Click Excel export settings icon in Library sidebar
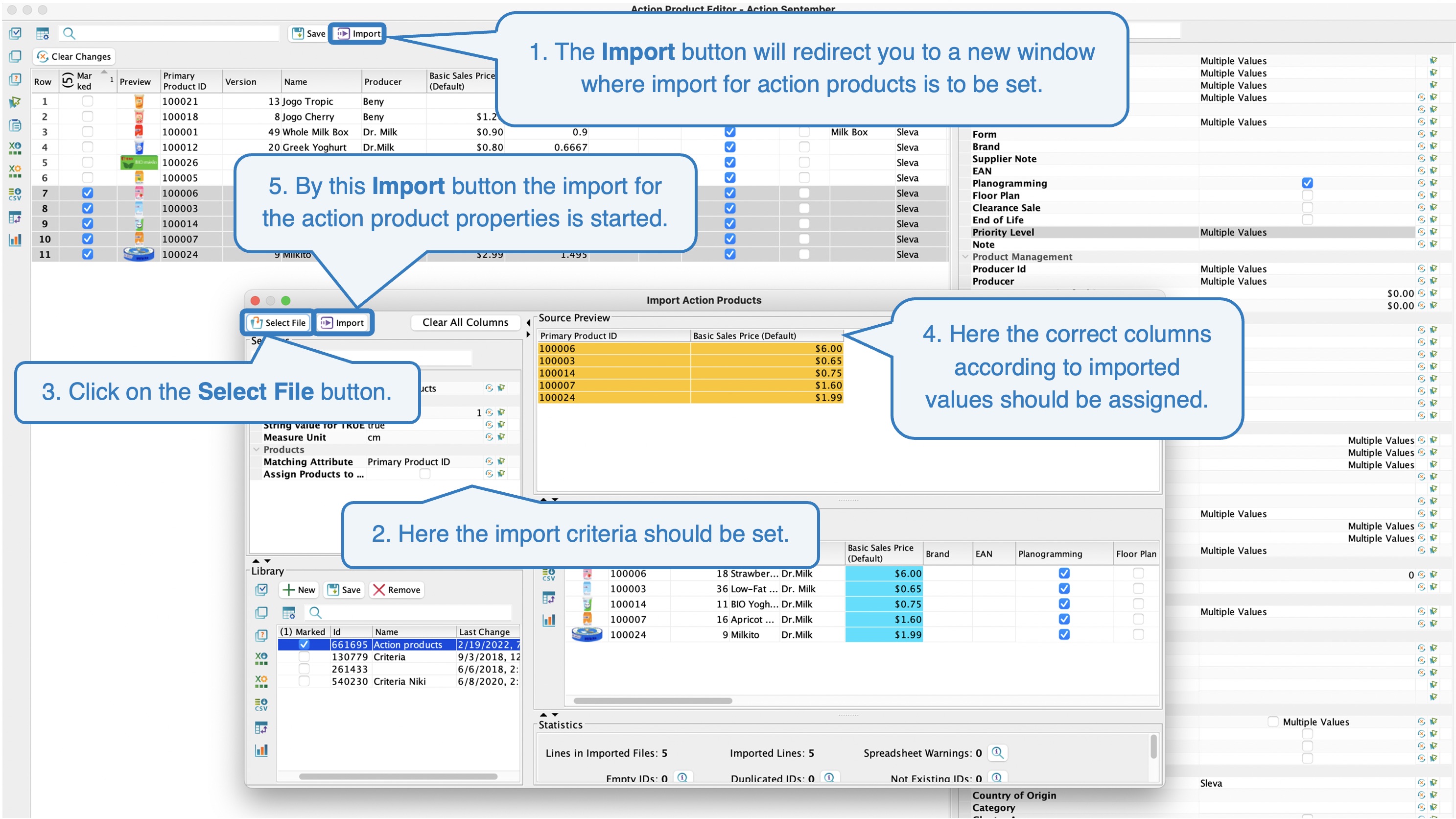Screen dimensions: 1456x819 click(261, 681)
